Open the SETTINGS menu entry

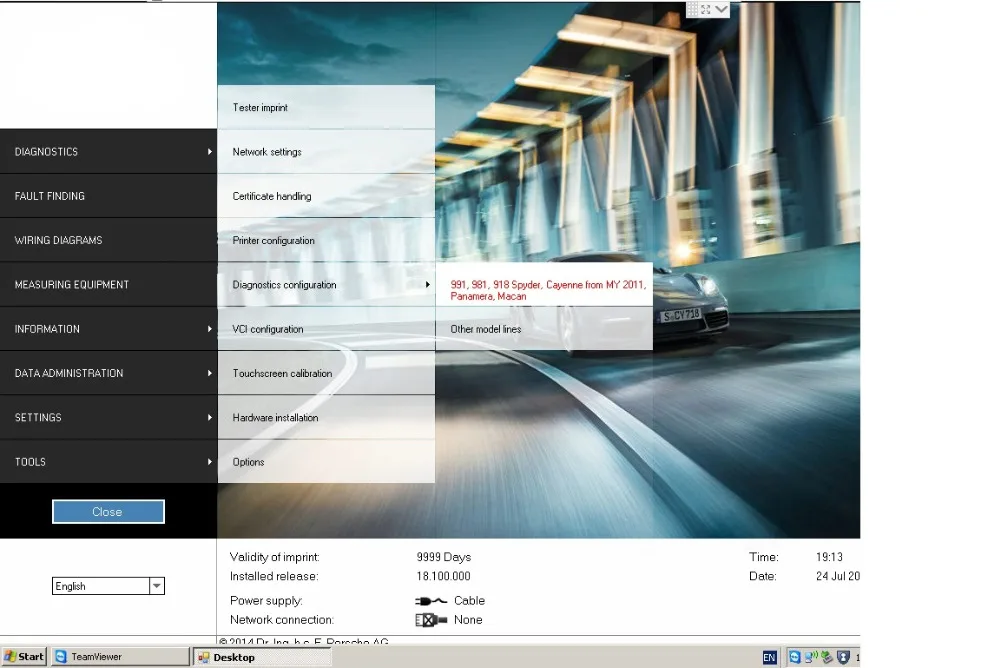[x=108, y=417]
